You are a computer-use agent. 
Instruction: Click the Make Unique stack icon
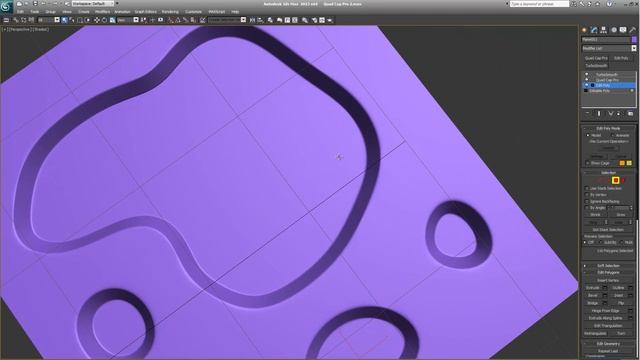click(611, 113)
